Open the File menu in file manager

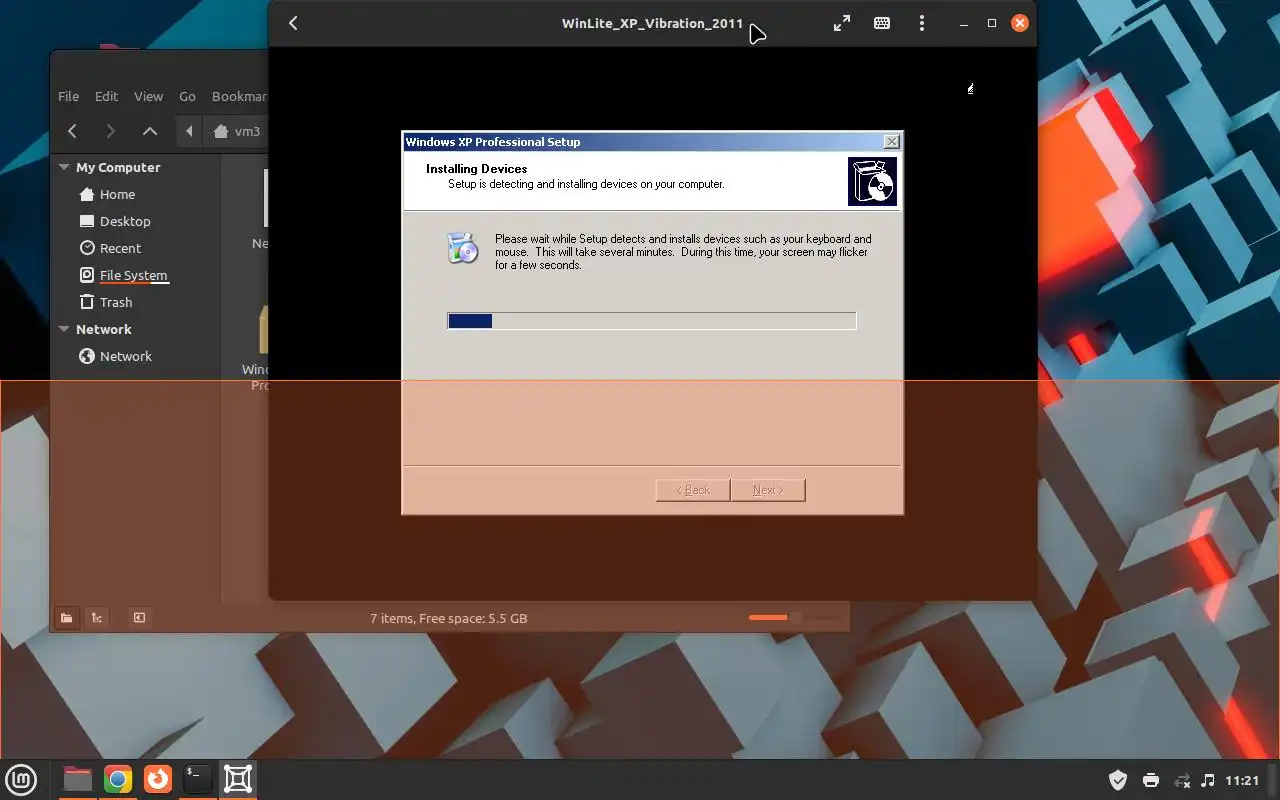[x=68, y=96]
